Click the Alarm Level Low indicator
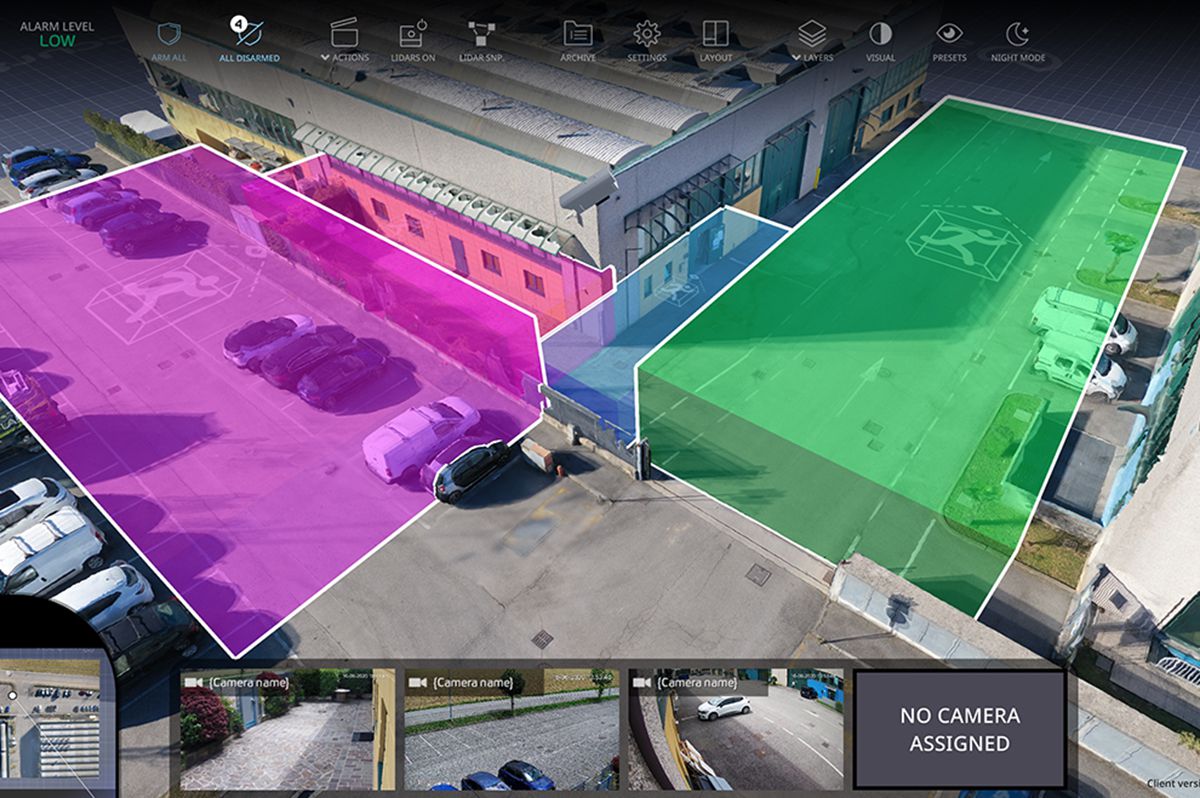 pyautogui.click(x=57, y=34)
